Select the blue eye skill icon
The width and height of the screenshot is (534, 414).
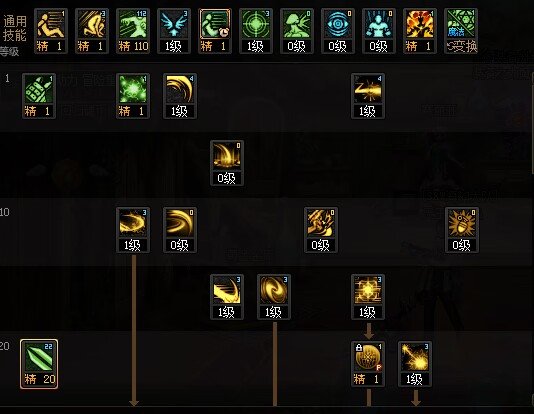[x=338, y=31]
